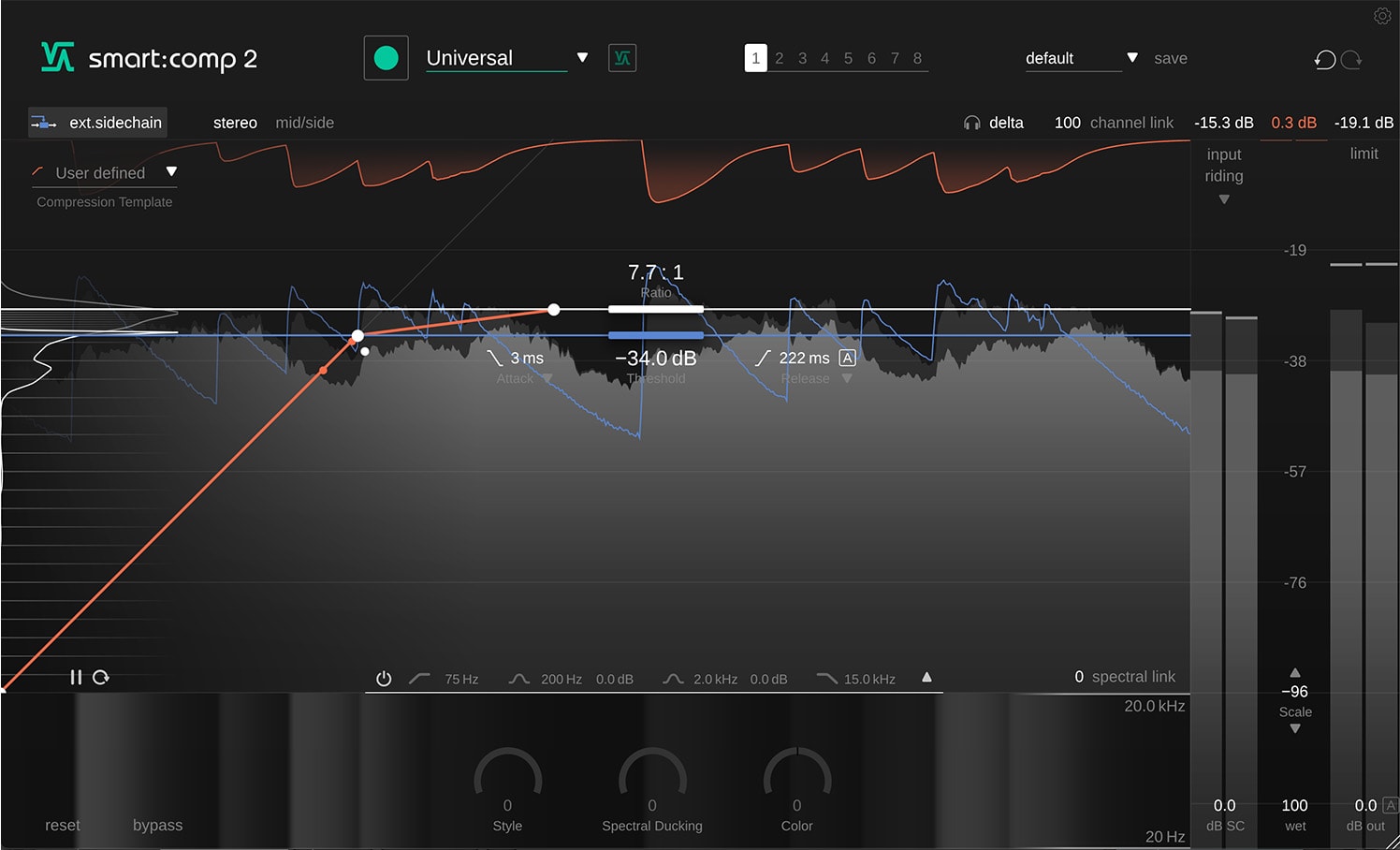The image size is (1400, 850).
Task: Click the 7.7 : 1 ratio value
Action: click(655, 272)
